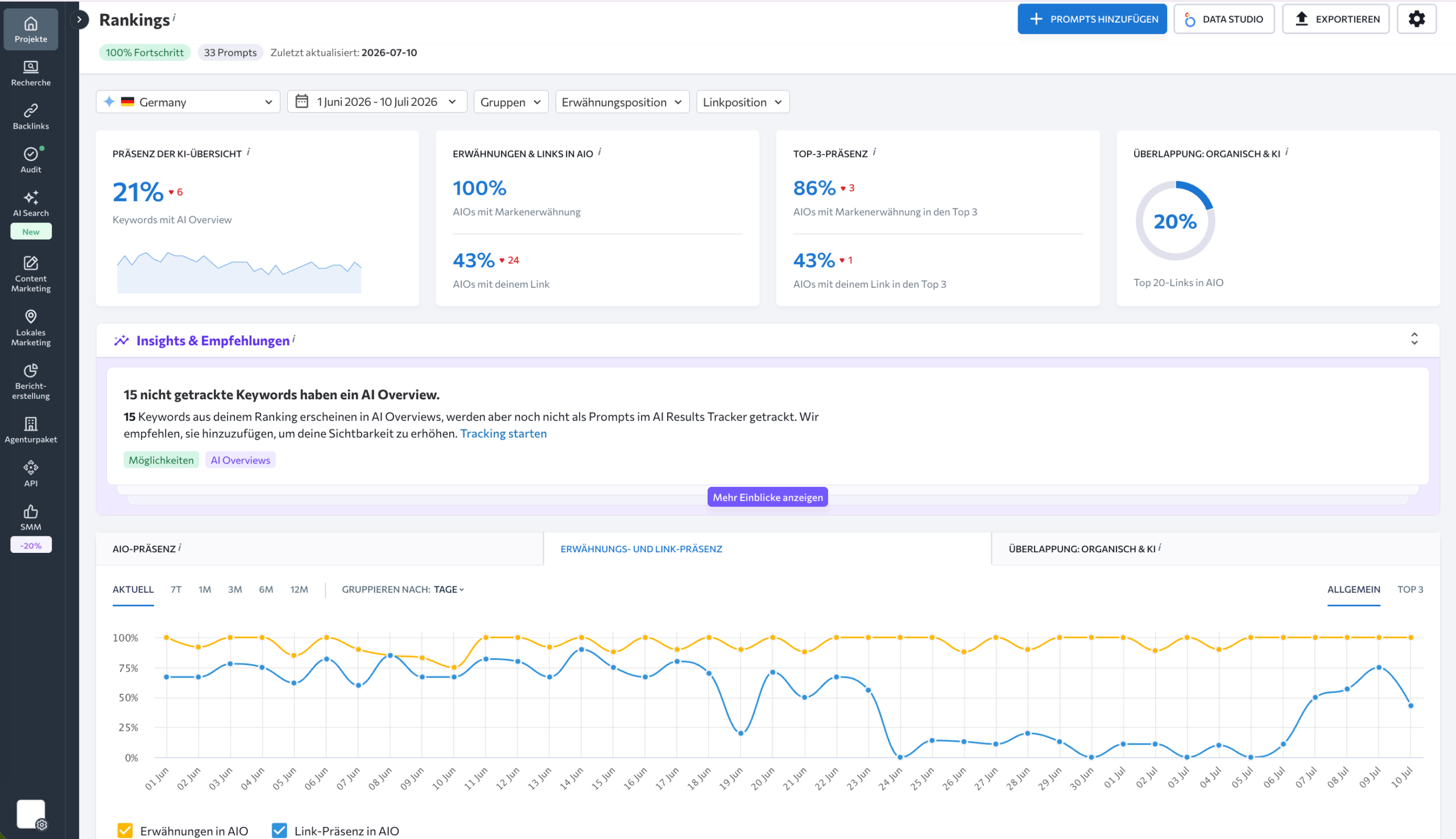Click the Exportieren button
The width and height of the screenshot is (1456, 839).
coord(1335,19)
